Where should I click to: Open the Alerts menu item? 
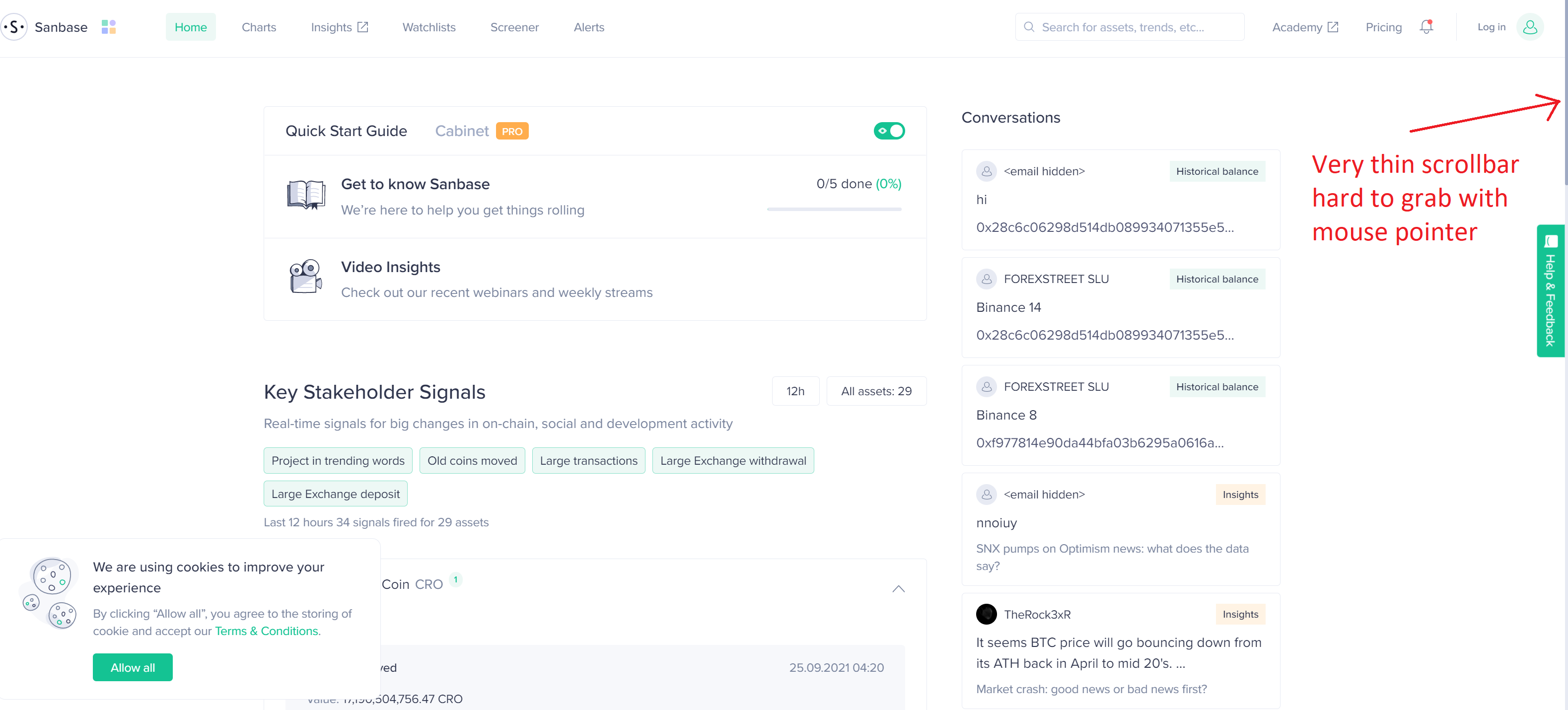pyautogui.click(x=588, y=27)
